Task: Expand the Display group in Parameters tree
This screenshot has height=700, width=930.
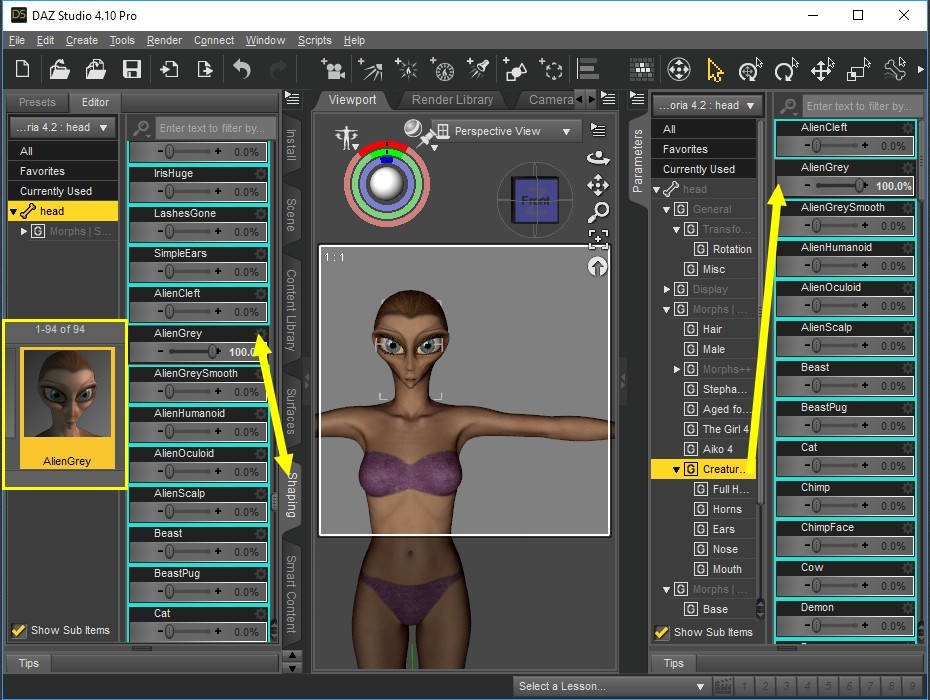Action: coord(667,289)
